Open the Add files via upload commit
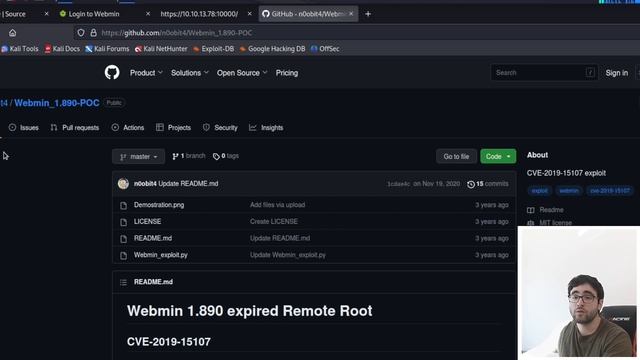Image resolution: width=640 pixels, height=360 pixels. click(278, 205)
